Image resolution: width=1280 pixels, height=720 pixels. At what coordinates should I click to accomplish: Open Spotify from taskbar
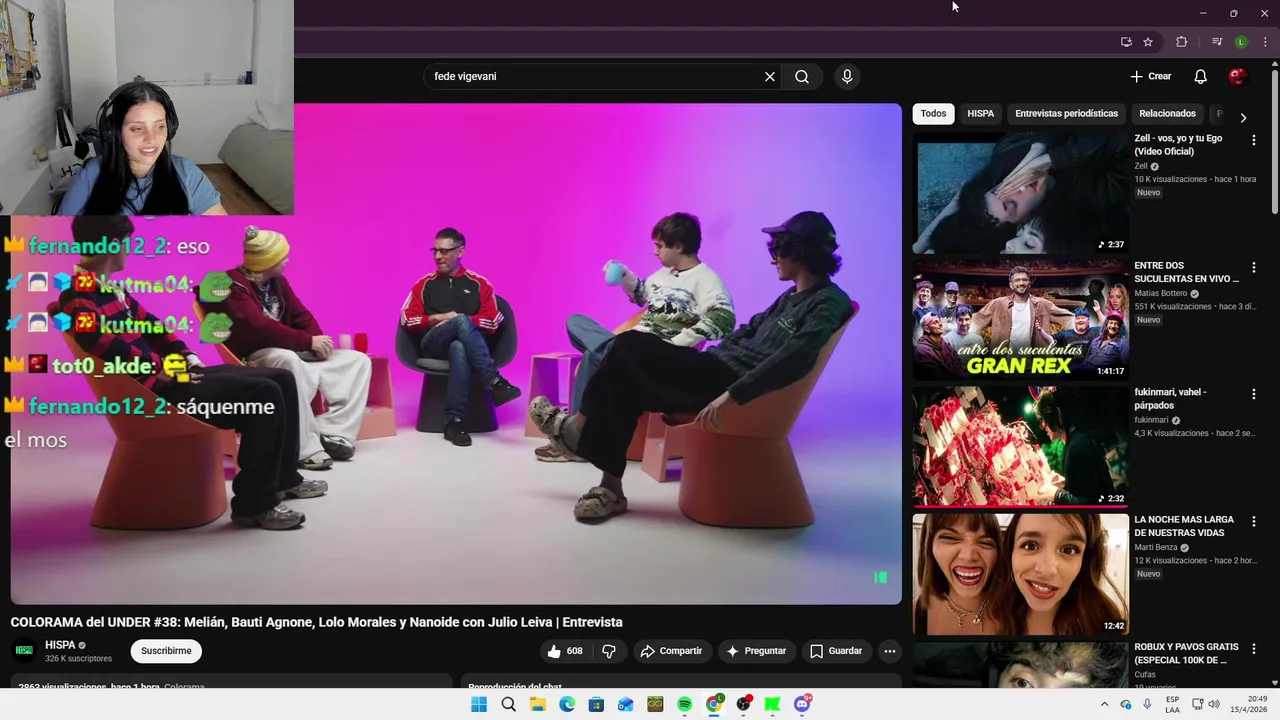point(684,704)
